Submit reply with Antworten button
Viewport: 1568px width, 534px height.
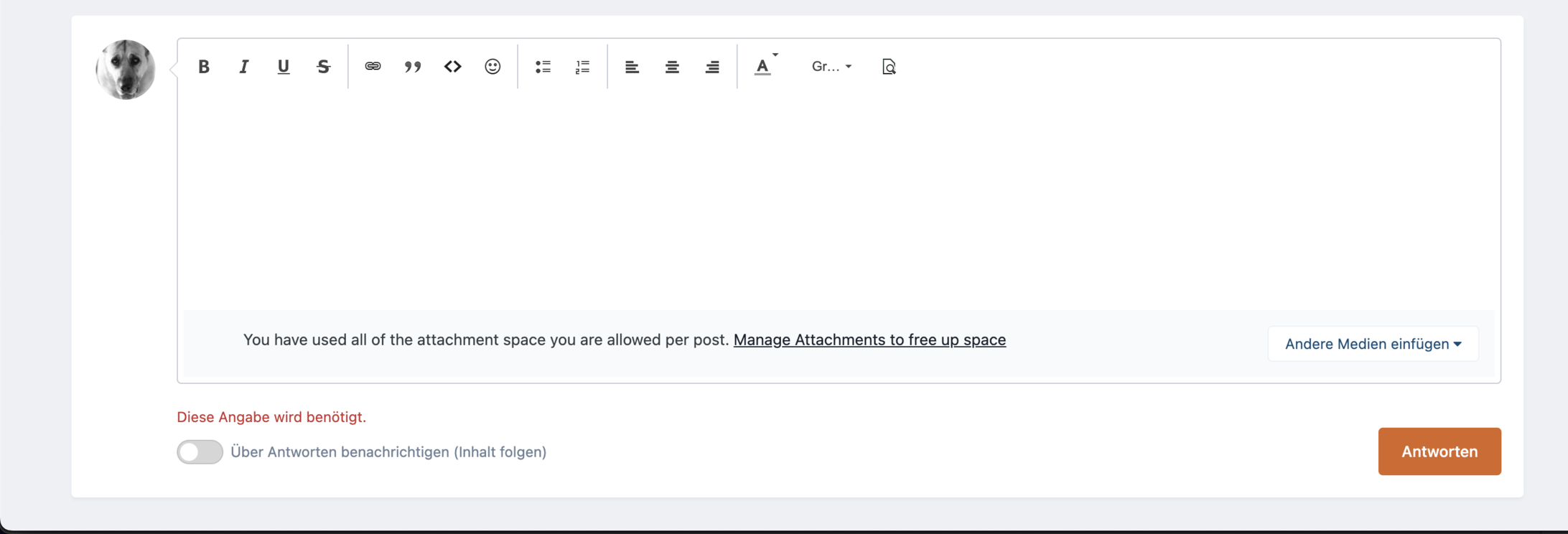point(1439,451)
